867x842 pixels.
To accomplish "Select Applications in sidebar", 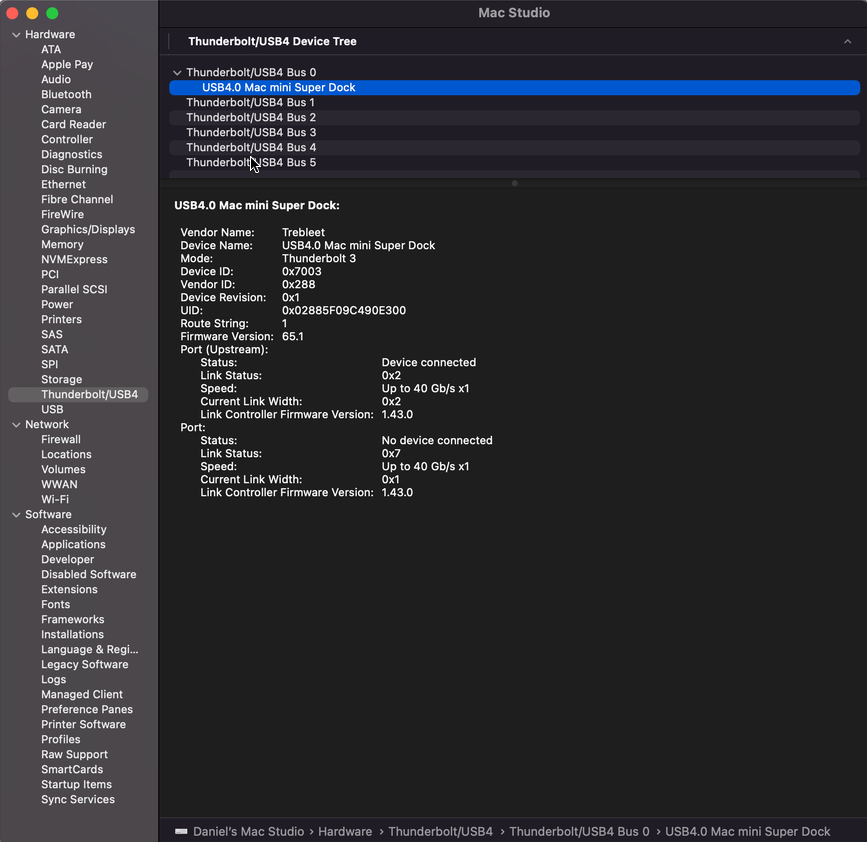I will click(73, 545).
